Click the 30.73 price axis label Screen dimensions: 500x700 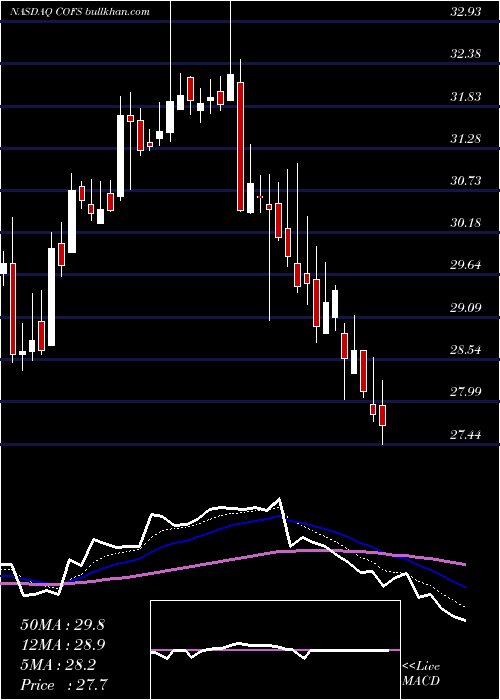coord(466,180)
